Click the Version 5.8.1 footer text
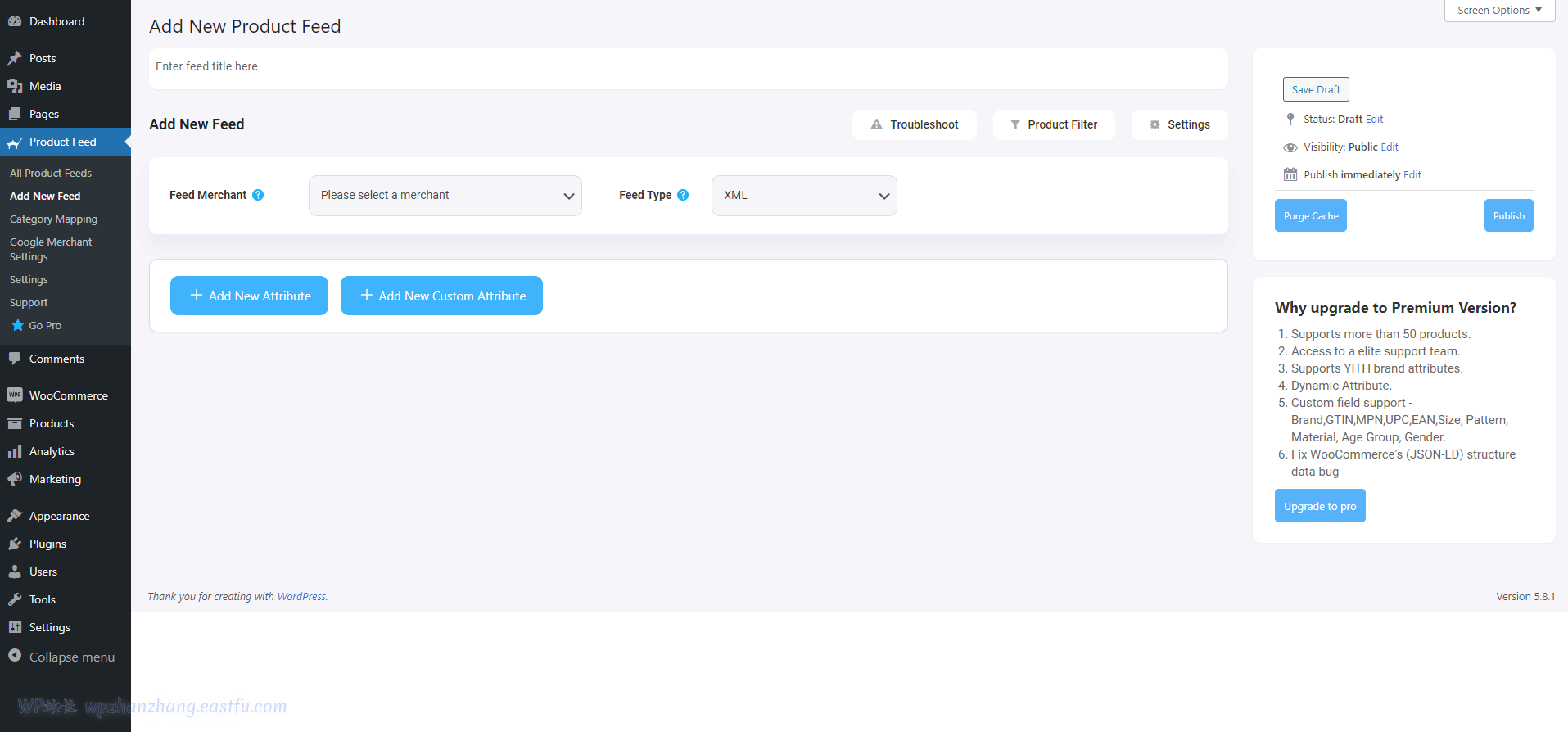 (x=1525, y=596)
